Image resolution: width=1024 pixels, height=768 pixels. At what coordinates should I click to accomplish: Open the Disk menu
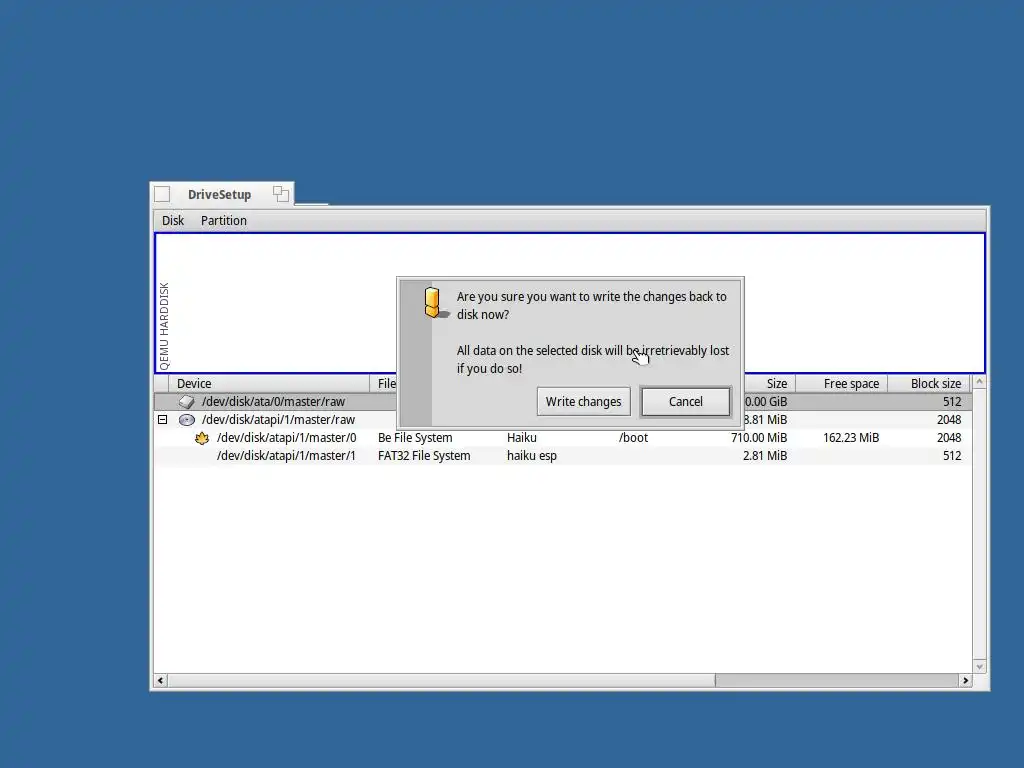[x=173, y=221]
